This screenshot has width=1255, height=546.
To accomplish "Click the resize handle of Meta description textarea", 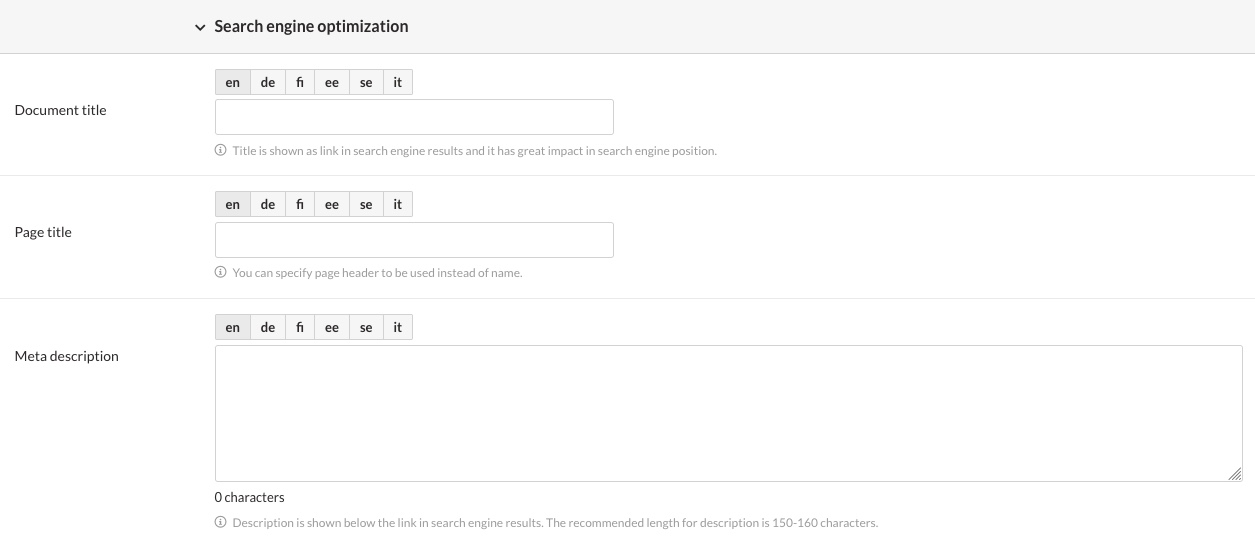I will (x=1235, y=474).
